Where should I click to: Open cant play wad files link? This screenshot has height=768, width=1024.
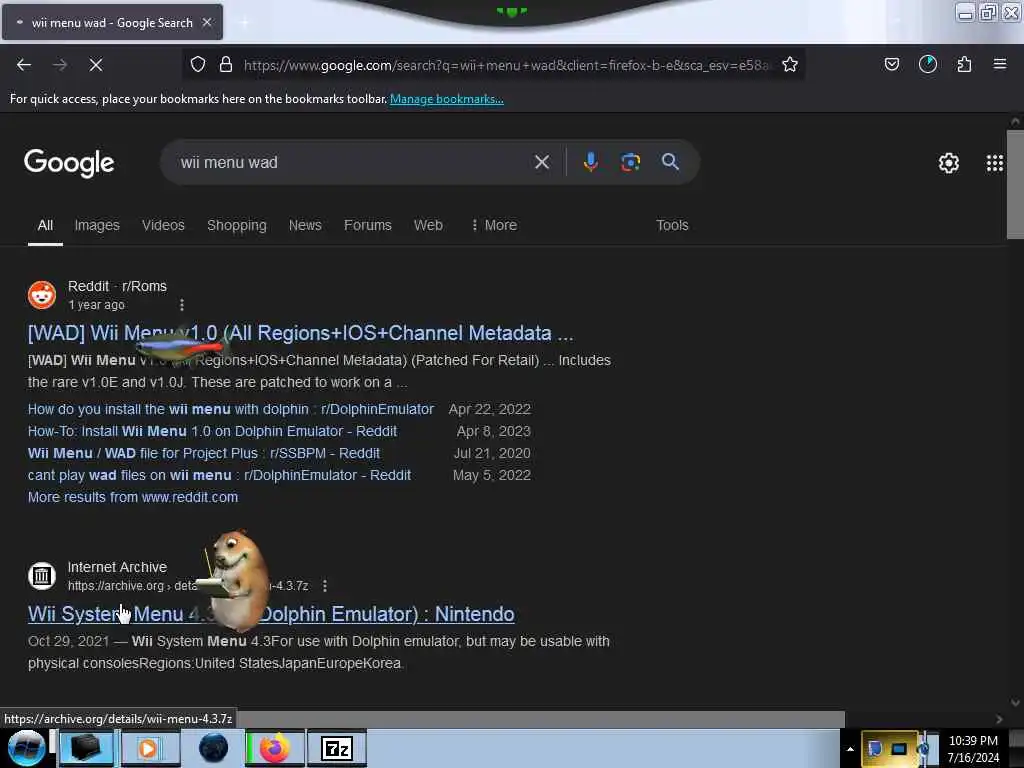(219, 475)
